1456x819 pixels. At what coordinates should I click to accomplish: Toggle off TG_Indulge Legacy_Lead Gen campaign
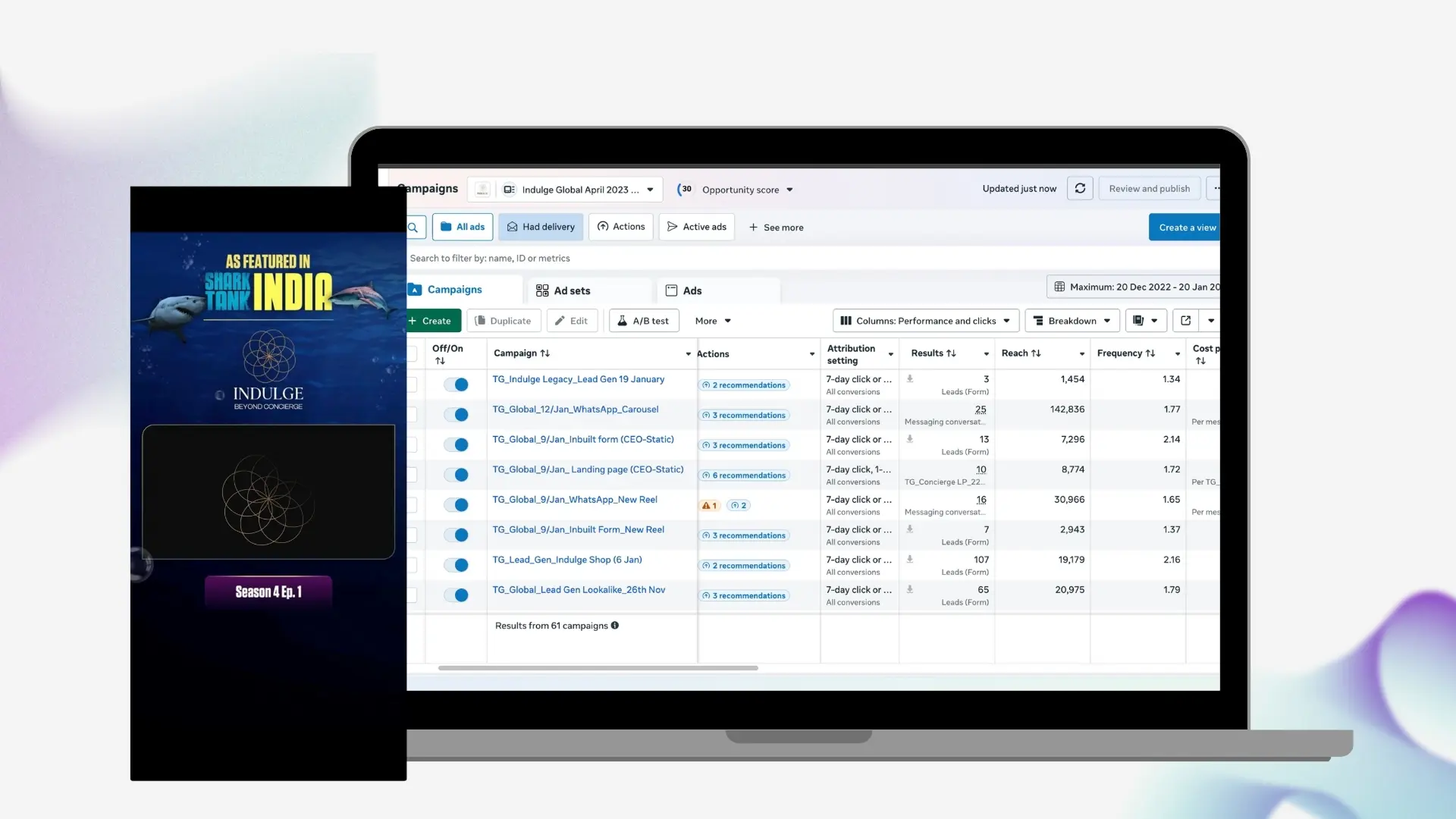(457, 384)
